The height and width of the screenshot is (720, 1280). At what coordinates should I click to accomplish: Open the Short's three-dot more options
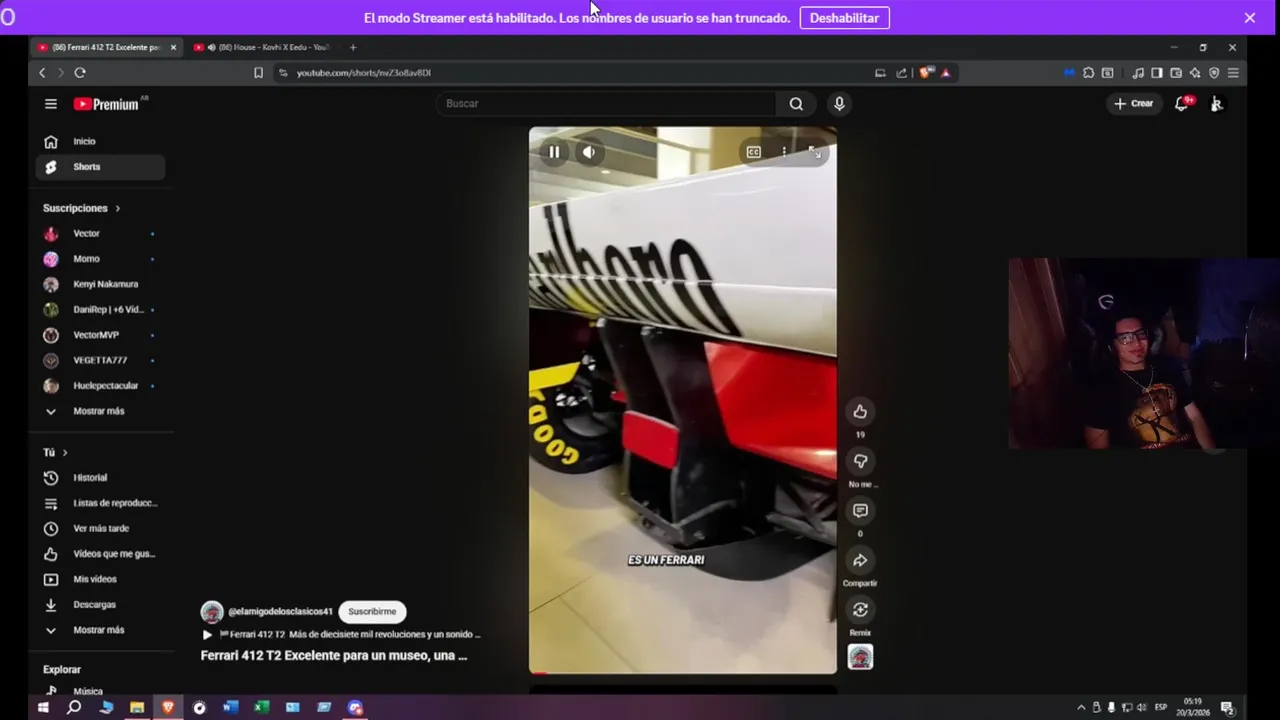coord(784,152)
